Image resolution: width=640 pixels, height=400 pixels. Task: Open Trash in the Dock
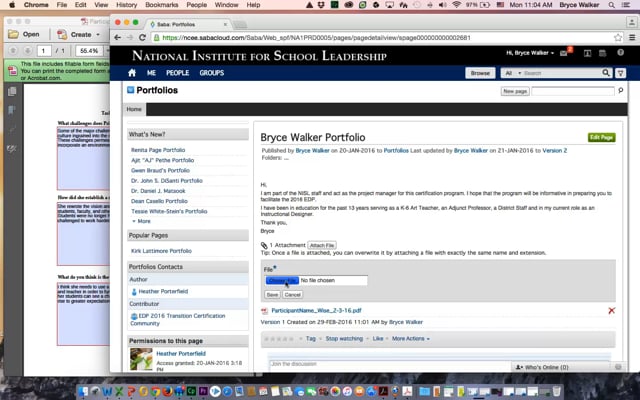click(556, 391)
